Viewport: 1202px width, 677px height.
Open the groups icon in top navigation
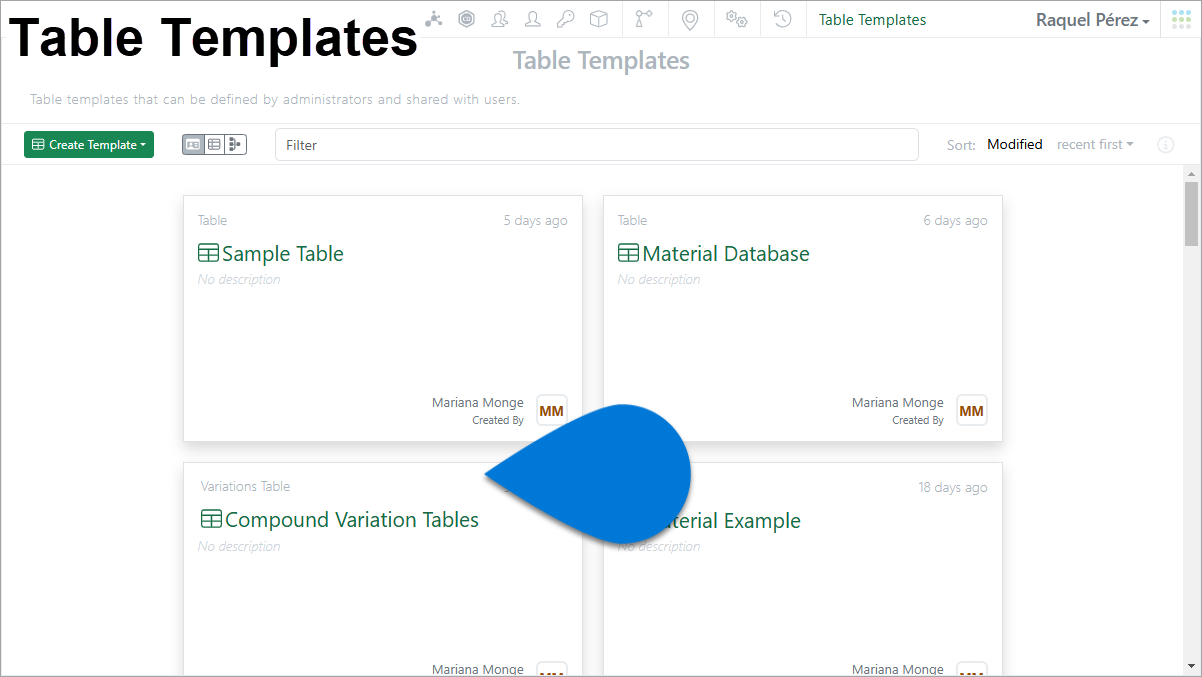coord(499,19)
